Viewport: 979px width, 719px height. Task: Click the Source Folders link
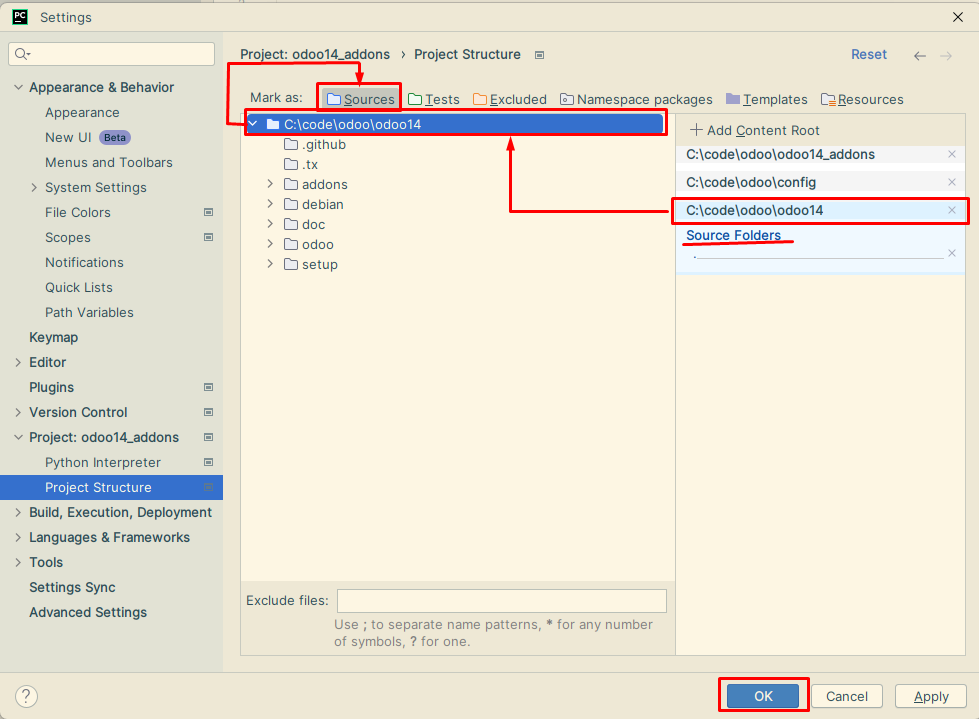point(734,235)
